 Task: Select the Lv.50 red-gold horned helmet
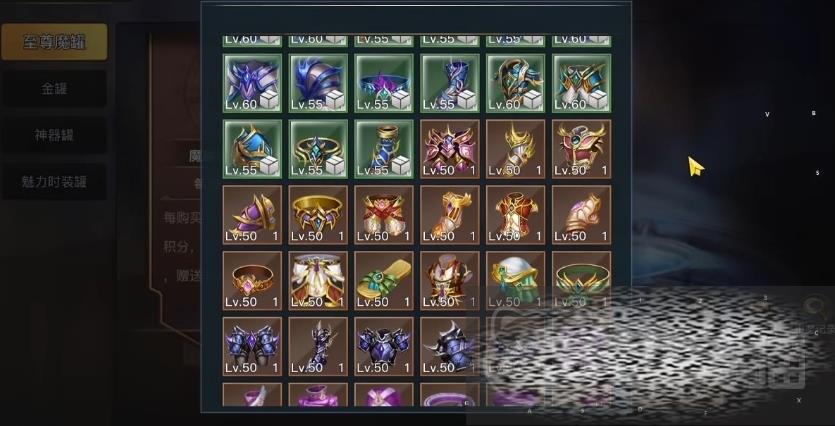tap(582, 149)
